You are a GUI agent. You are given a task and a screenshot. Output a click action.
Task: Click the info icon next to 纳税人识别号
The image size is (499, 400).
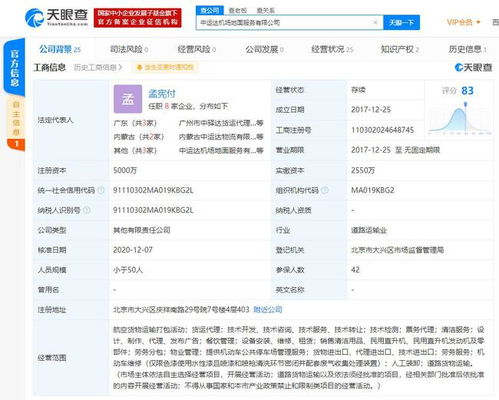[87, 210]
